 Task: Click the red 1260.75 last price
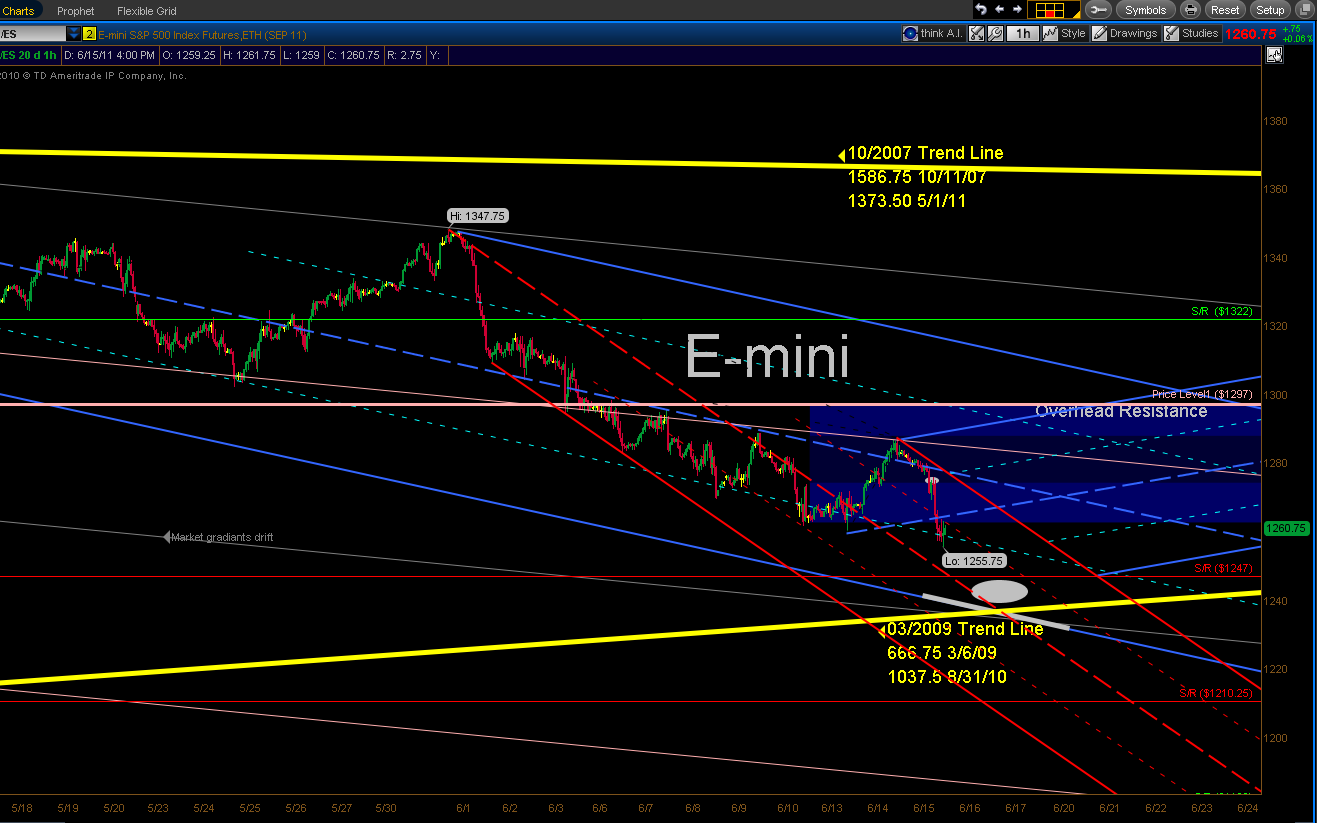(x=1251, y=34)
